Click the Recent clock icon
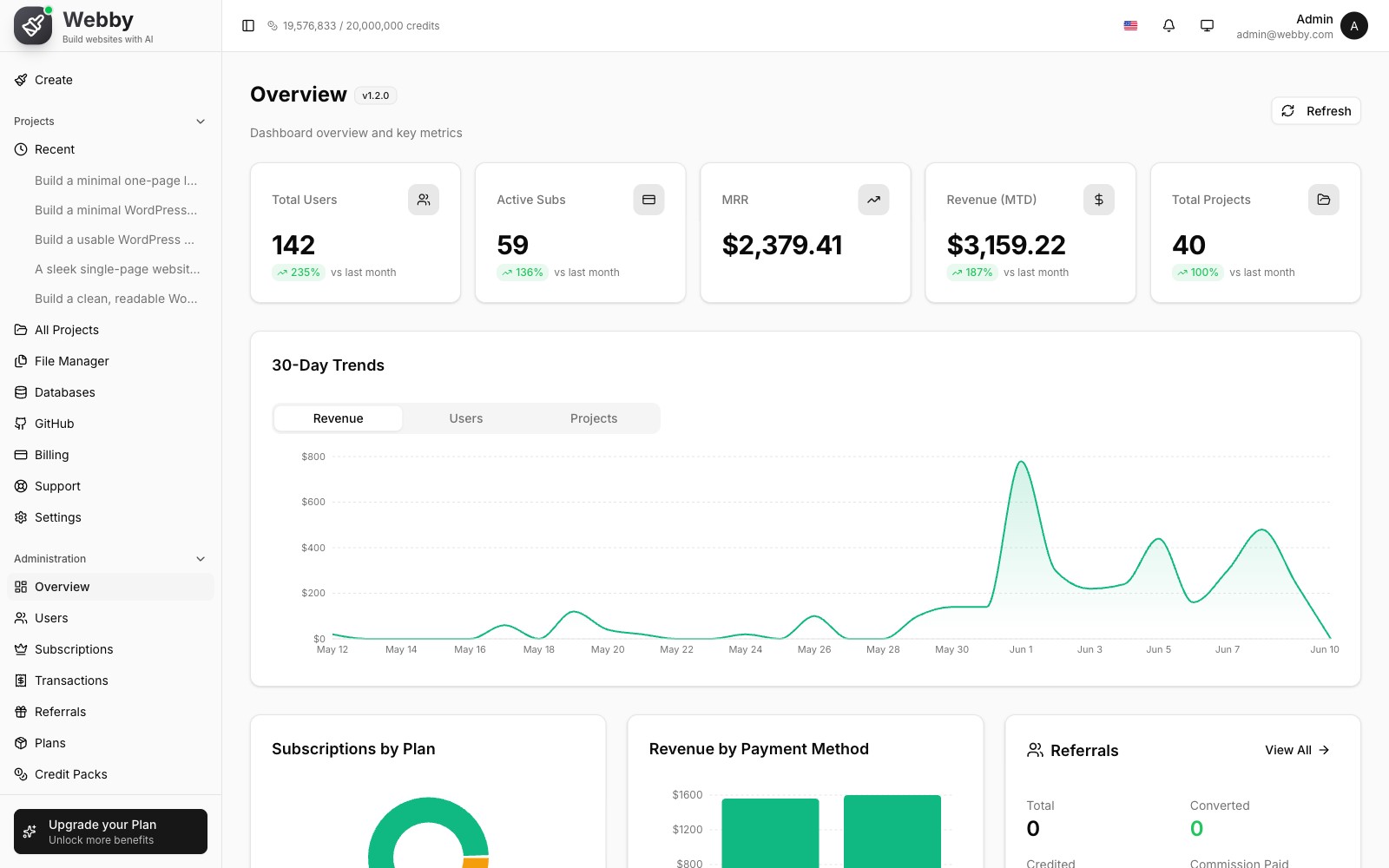Screen dimensions: 1389x868 (x=21, y=149)
